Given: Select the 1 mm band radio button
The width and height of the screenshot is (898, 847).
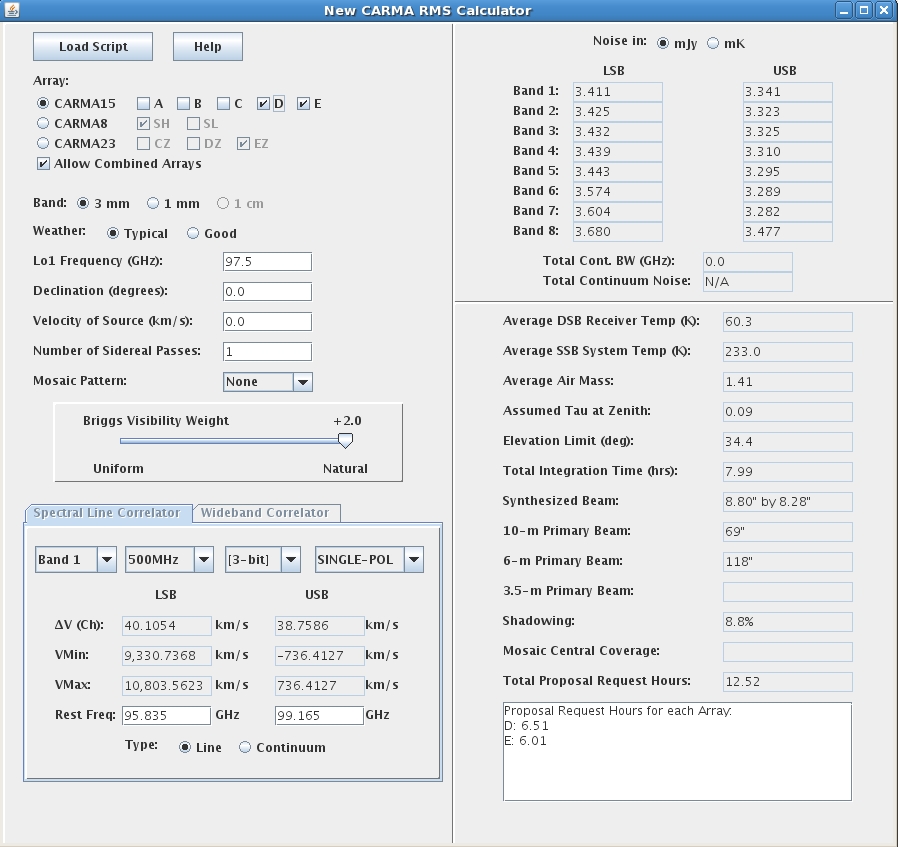Looking at the screenshot, I should [153, 203].
